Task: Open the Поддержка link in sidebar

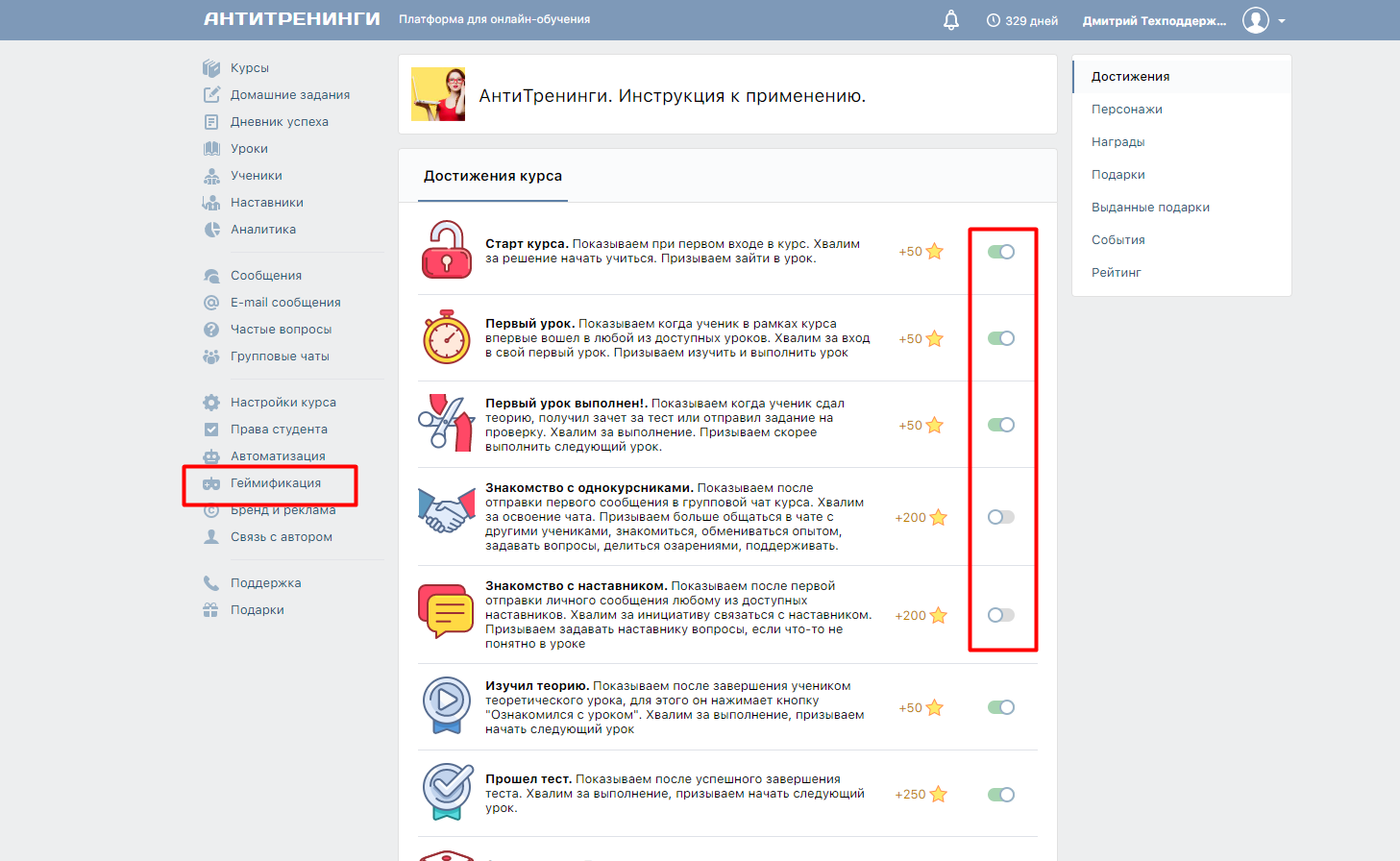Action: (266, 583)
